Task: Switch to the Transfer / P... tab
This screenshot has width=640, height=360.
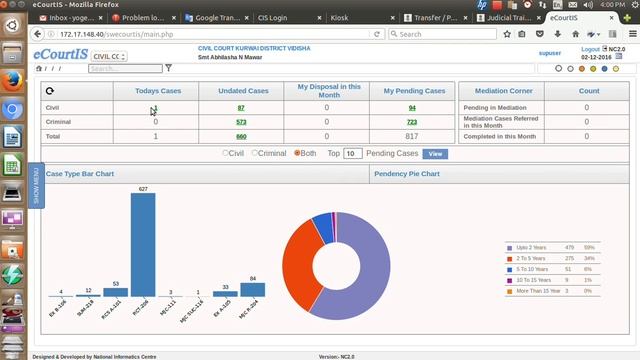Action: click(436, 18)
